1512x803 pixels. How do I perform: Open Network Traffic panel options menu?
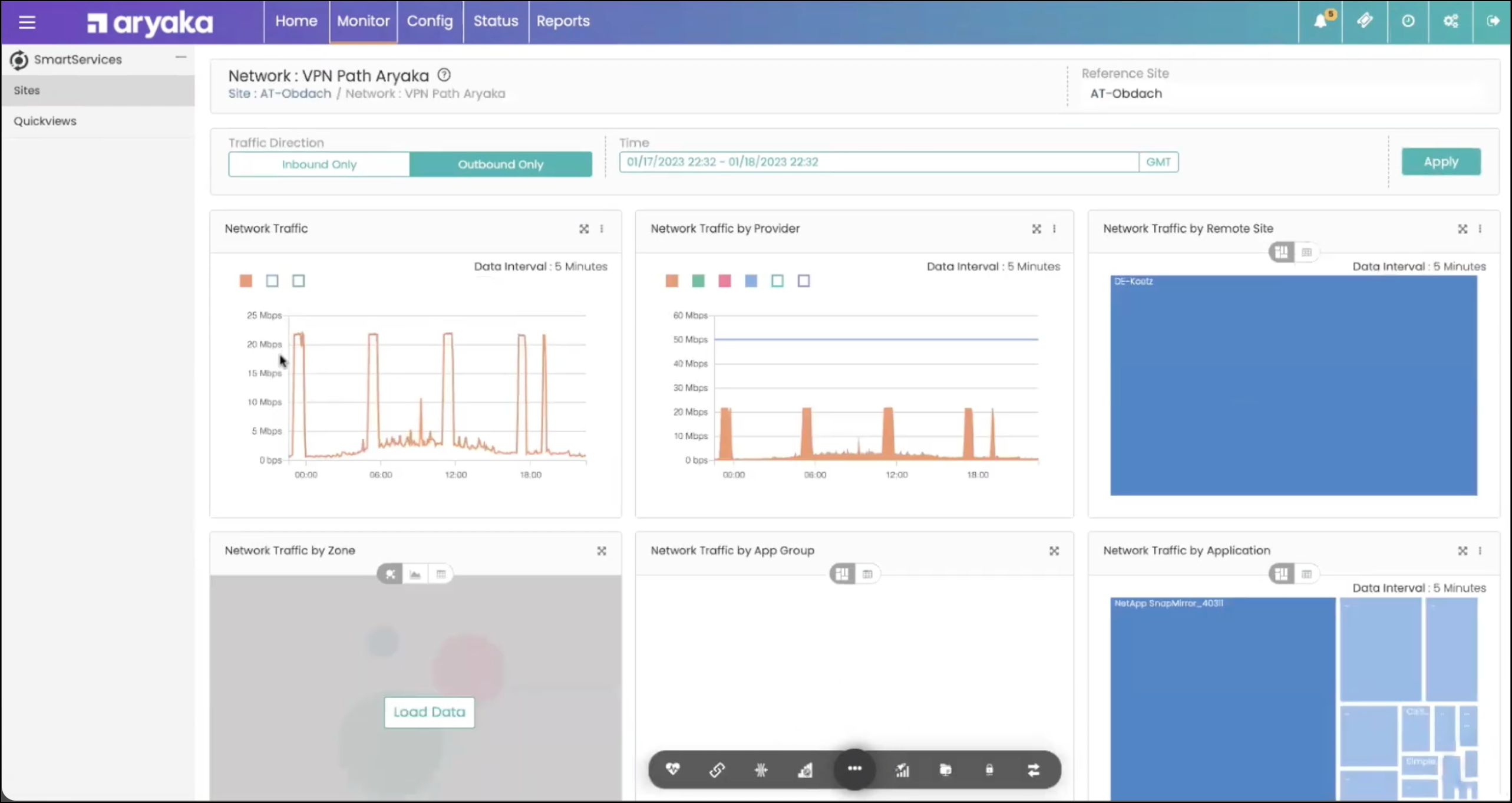(x=602, y=229)
